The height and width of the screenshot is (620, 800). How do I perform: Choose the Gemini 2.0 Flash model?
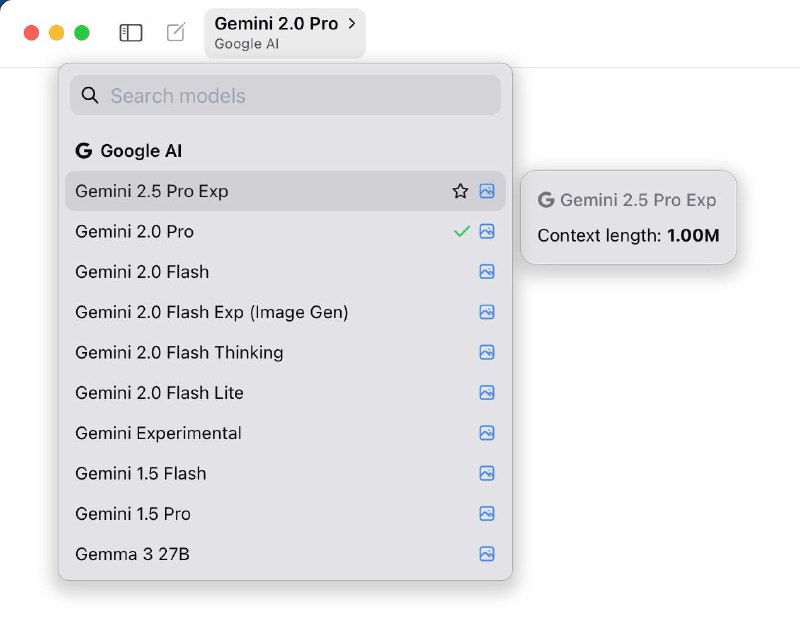tap(285, 271)
